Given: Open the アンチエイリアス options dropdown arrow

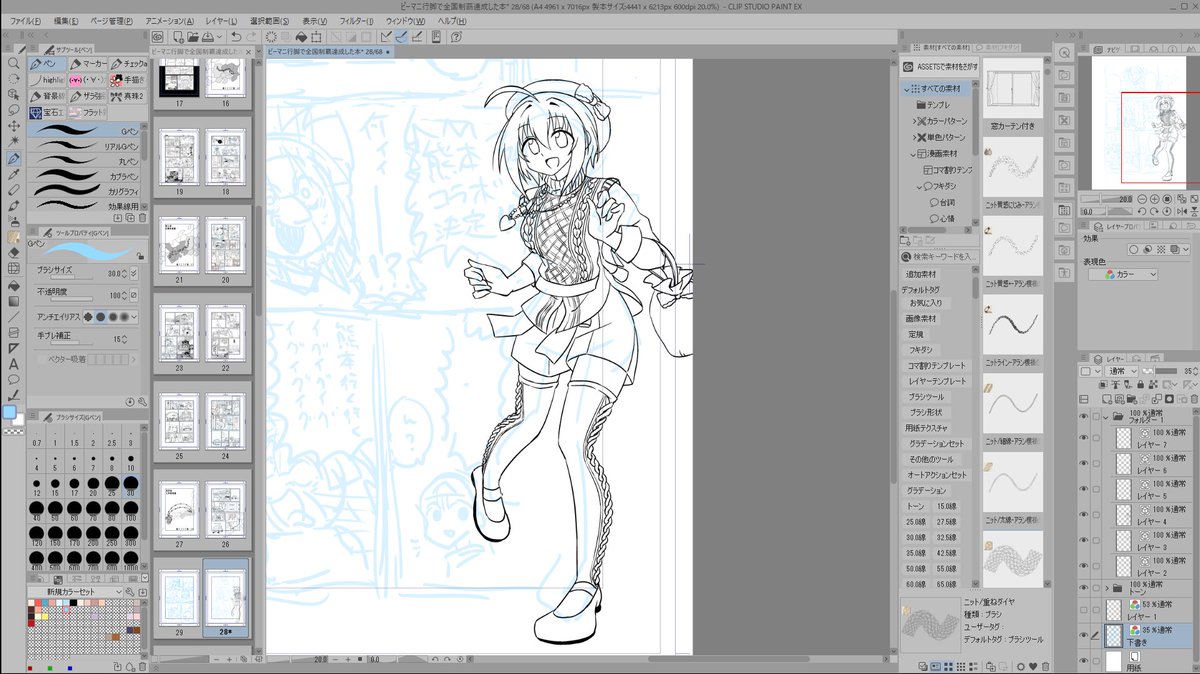Looking at the screenshot, I should pyautogui.click(x=134, y=317).
